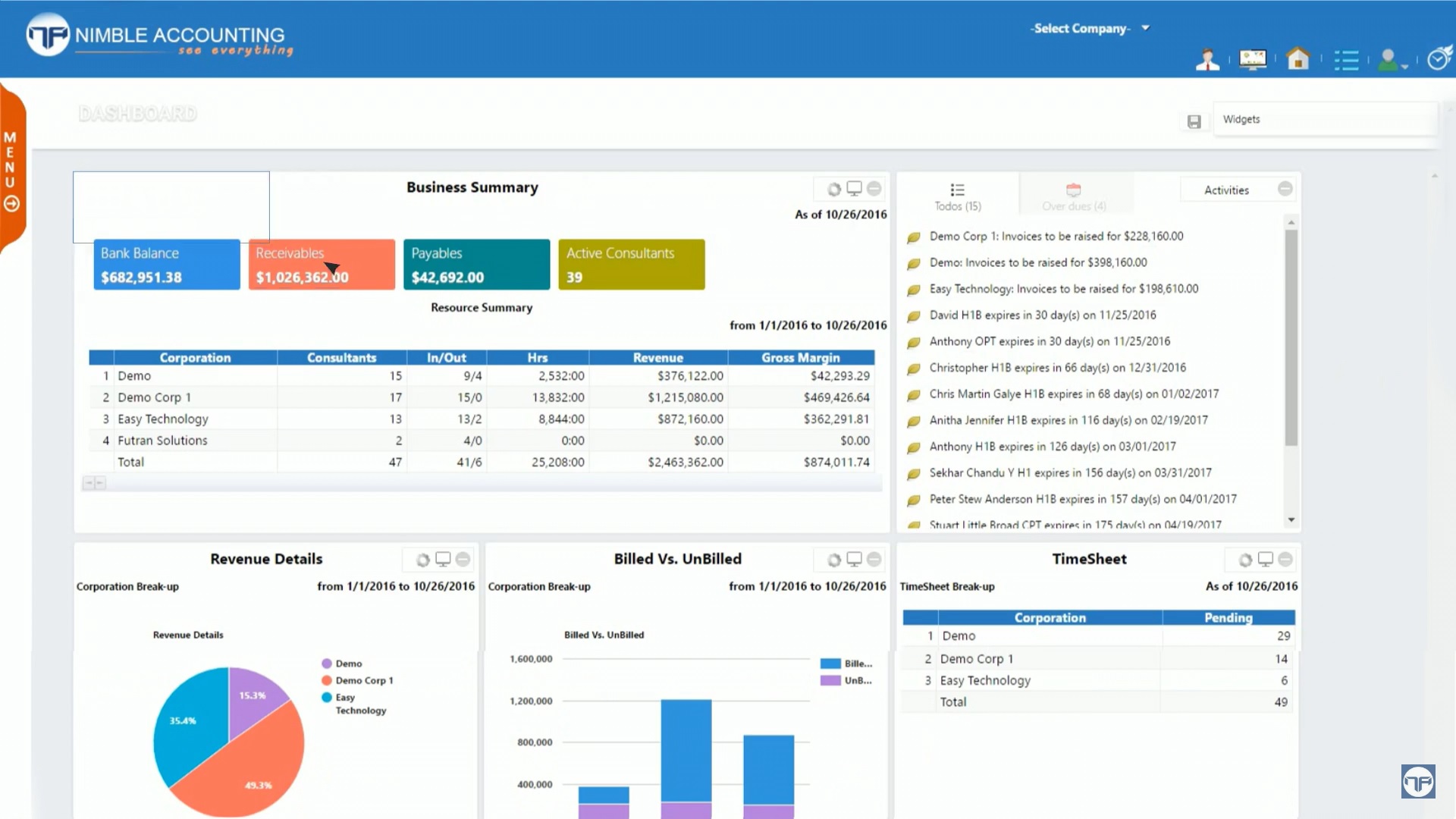
Task: Expand the orange side MENU tab
Action: (x=11, y=168)
